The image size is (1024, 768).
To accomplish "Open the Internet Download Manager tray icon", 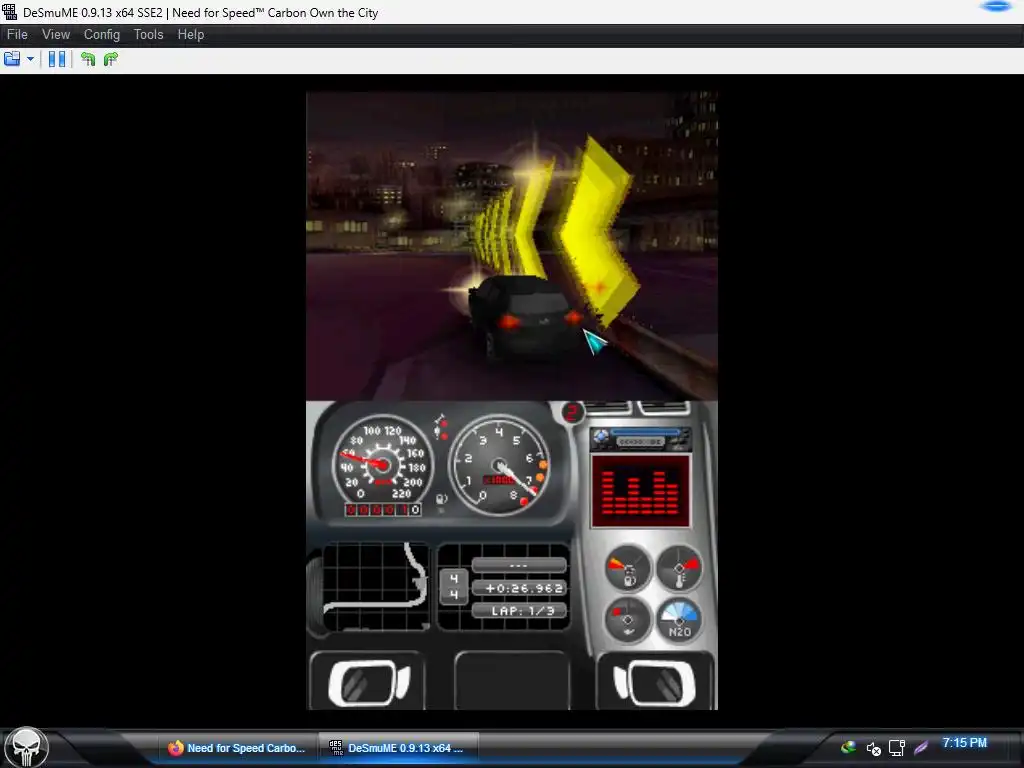I will coord(848,747).
